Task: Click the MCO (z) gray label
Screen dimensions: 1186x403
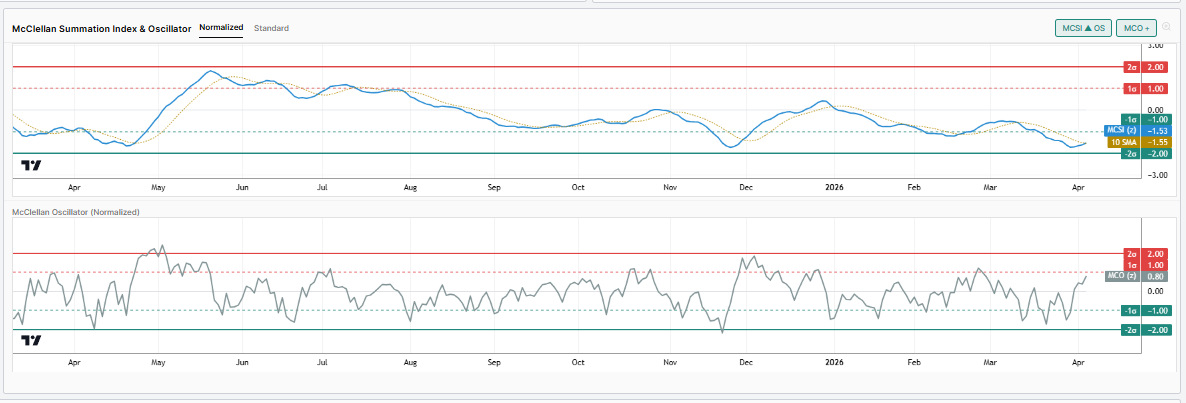Action: coord(1124,276)
